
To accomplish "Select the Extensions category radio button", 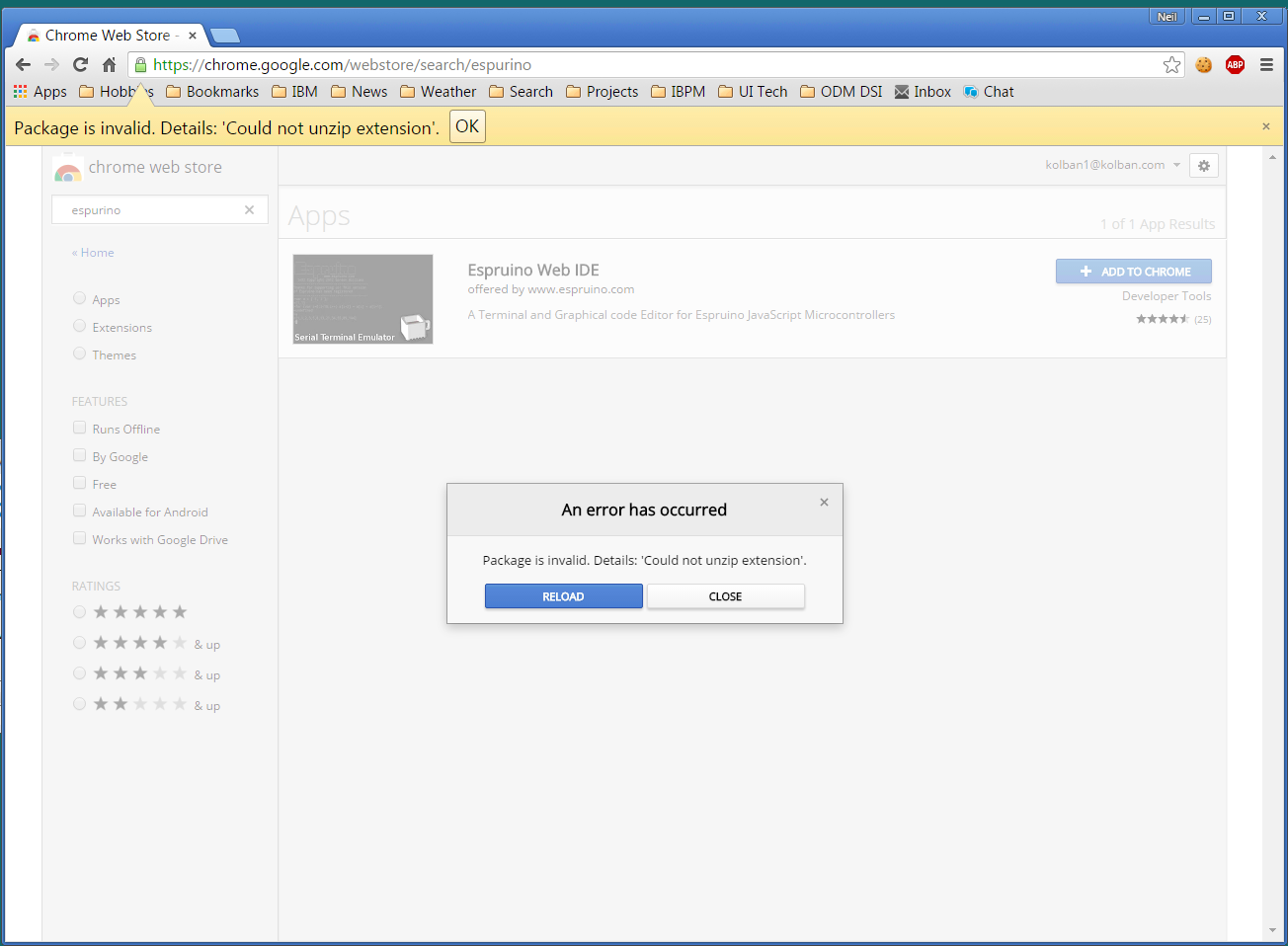I will click(80, 326).
